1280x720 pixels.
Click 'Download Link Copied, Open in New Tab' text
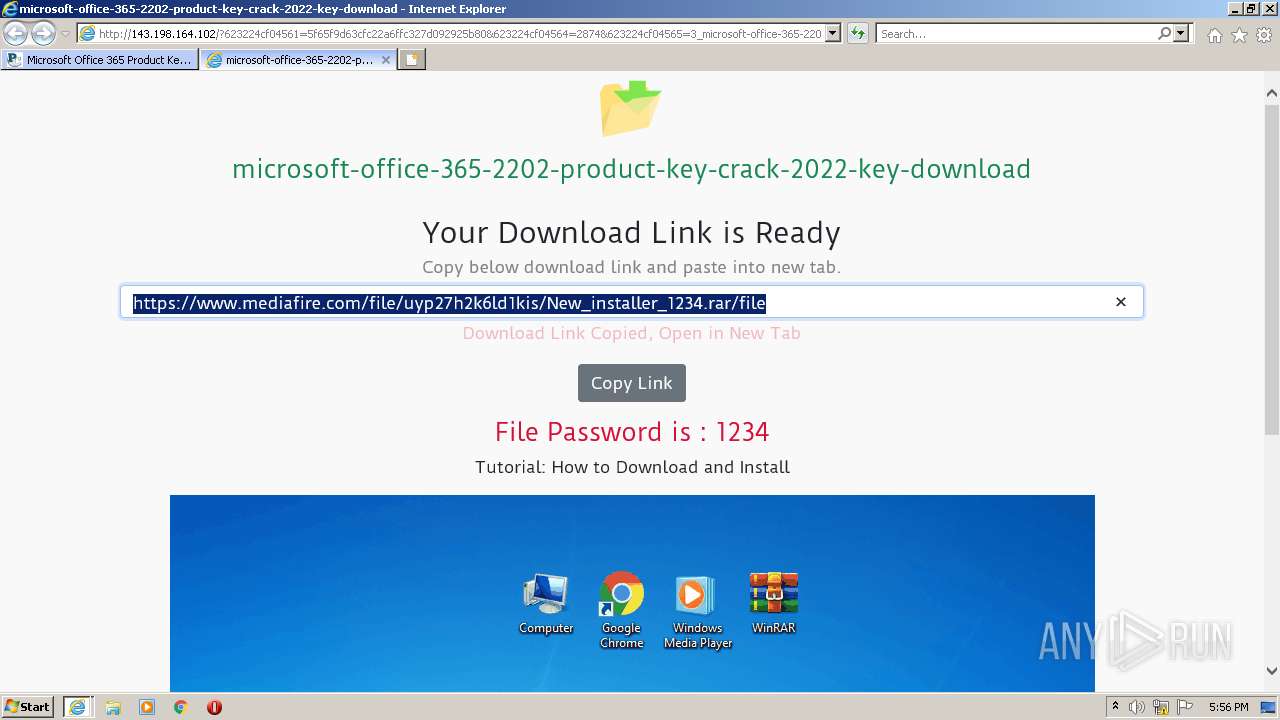point(631,333)
